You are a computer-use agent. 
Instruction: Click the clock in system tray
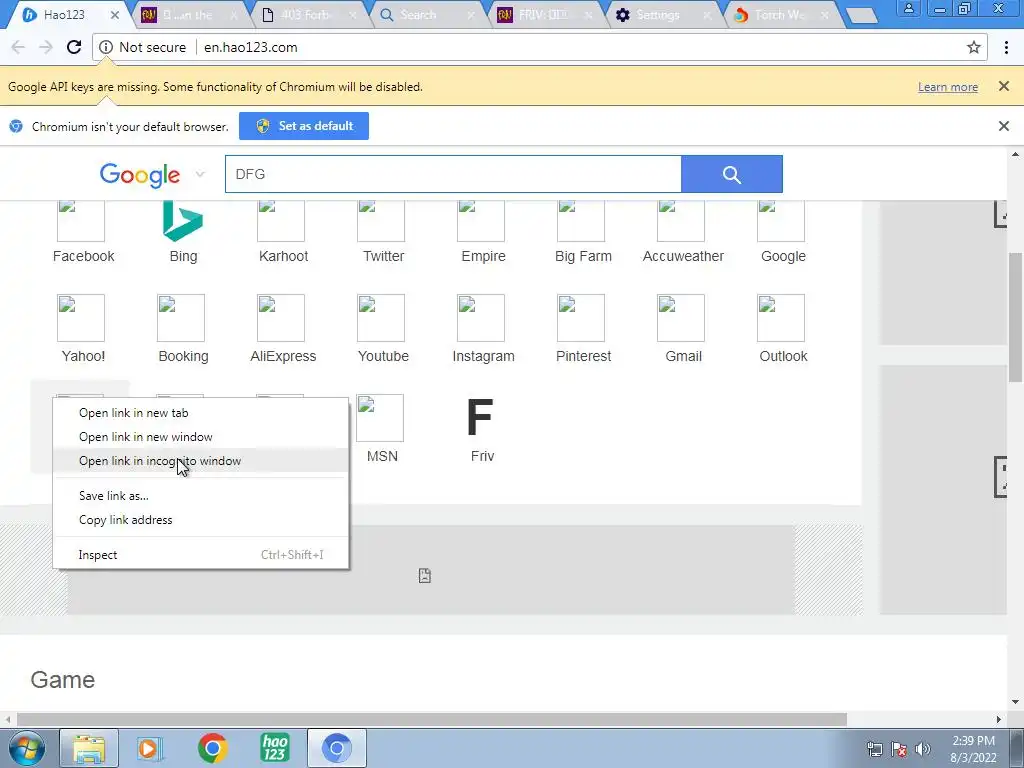pyautogui.click(x=973, y=749)
